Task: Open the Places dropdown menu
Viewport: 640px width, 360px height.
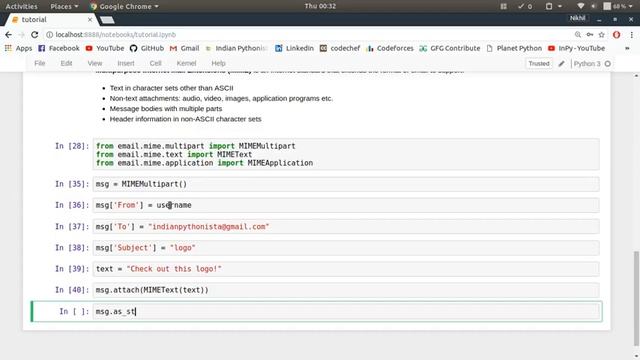Action: click(x=64, y=6)
